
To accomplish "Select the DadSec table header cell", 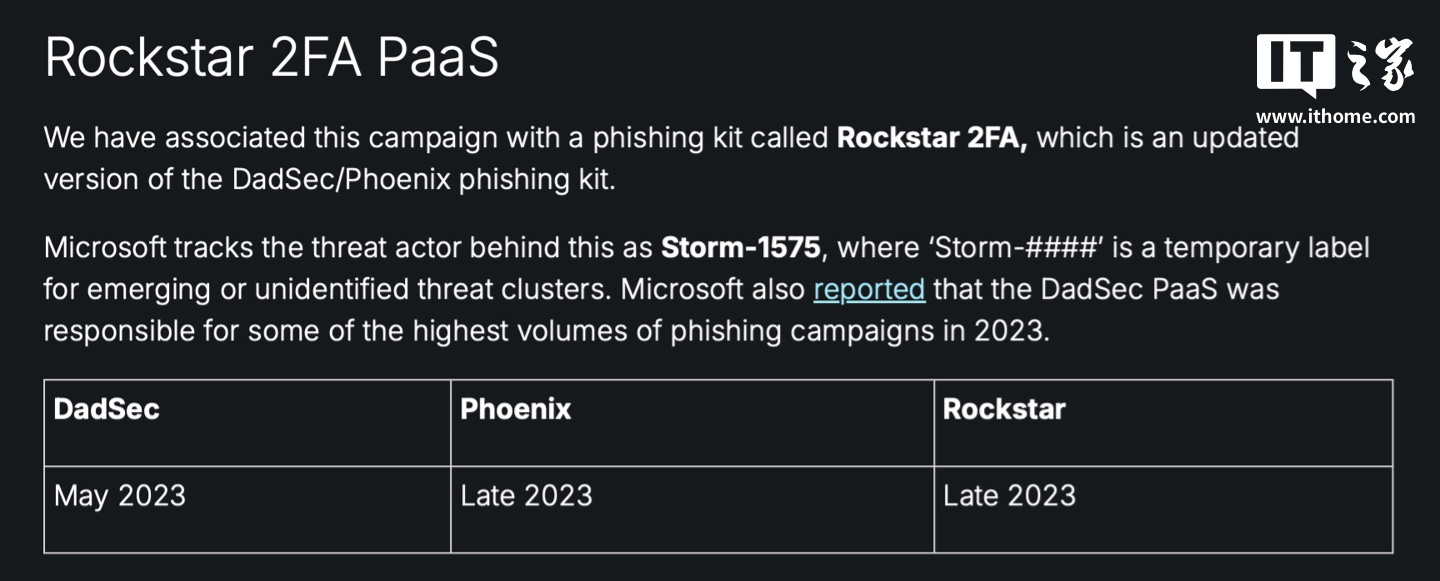I will (247, 422).
